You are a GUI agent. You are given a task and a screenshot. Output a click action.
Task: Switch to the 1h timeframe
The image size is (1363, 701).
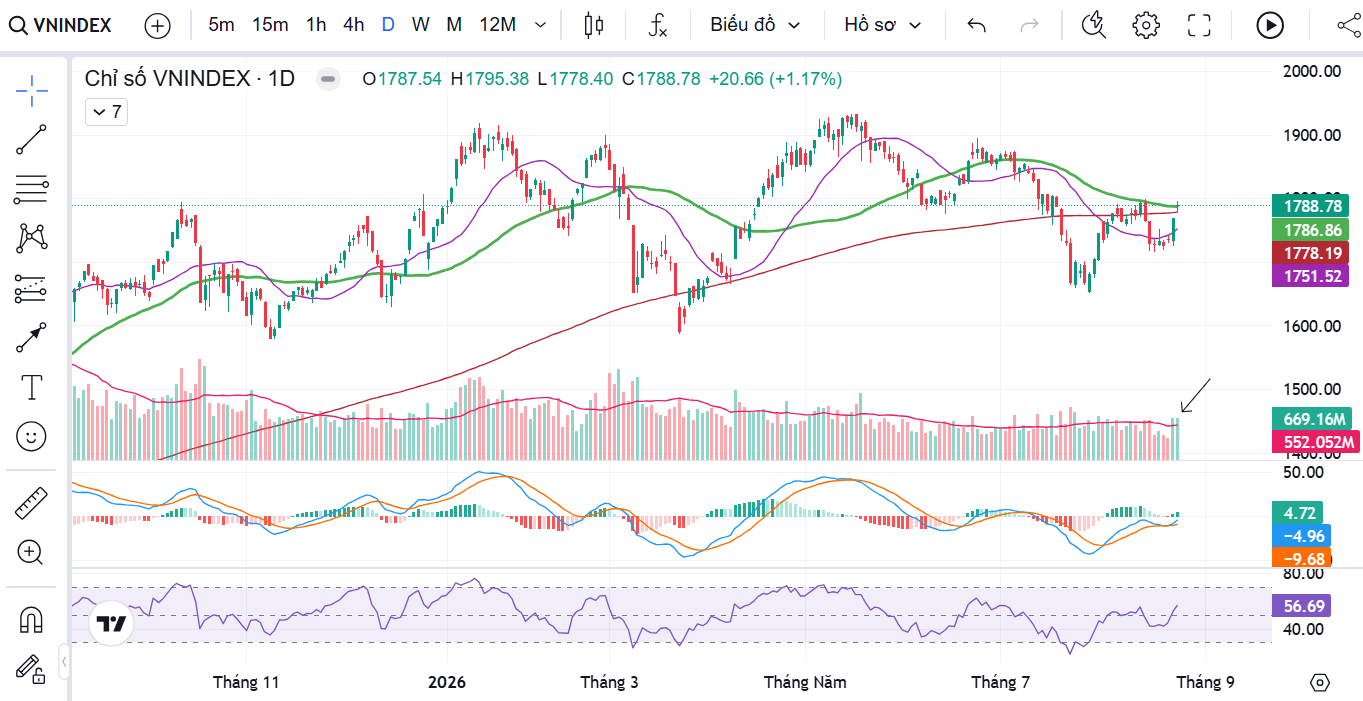coord(316,25)
